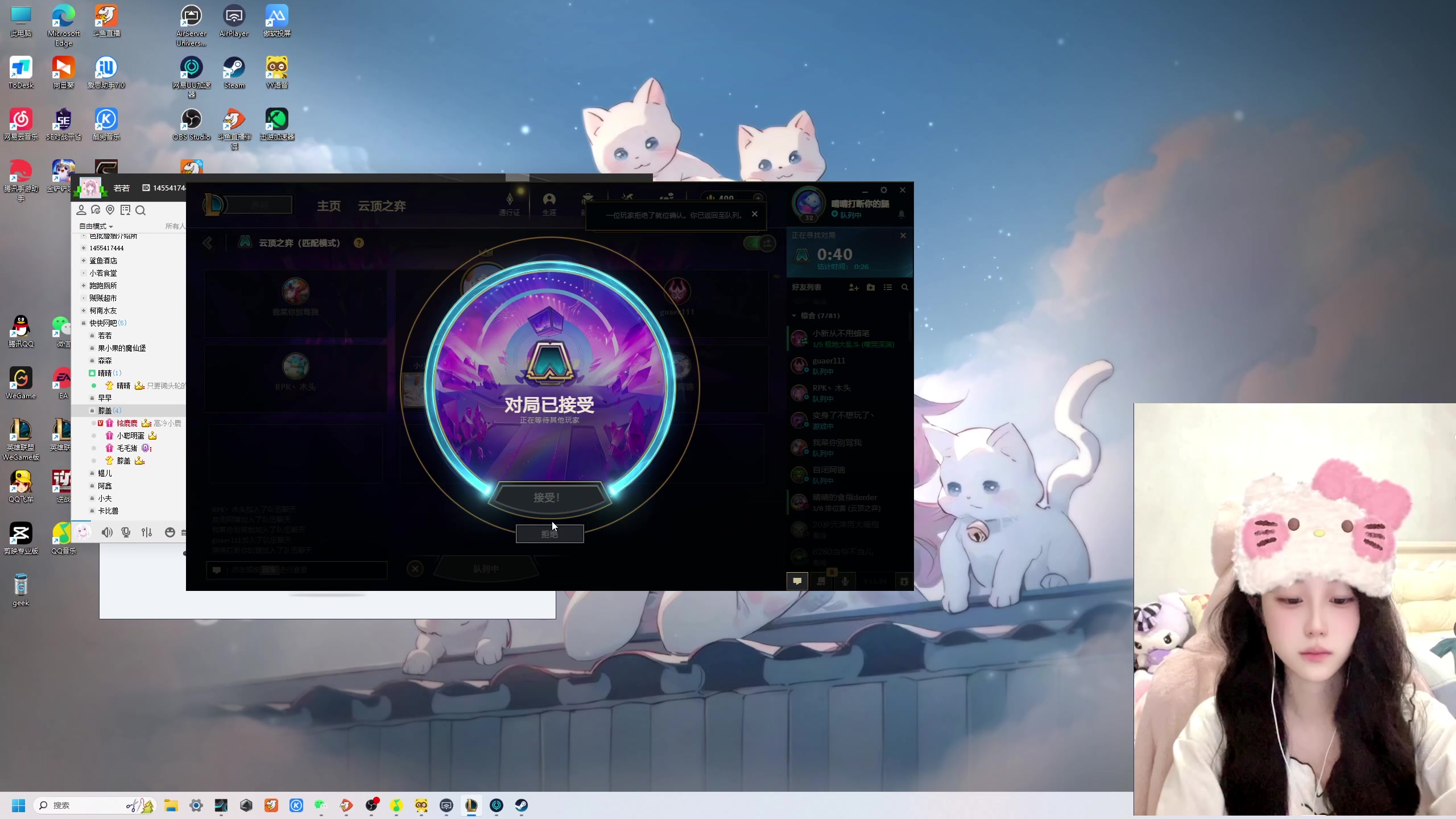Open League client settings gear
The height and width of the screenshot is (819, 1456).
[x=884, y=190]
